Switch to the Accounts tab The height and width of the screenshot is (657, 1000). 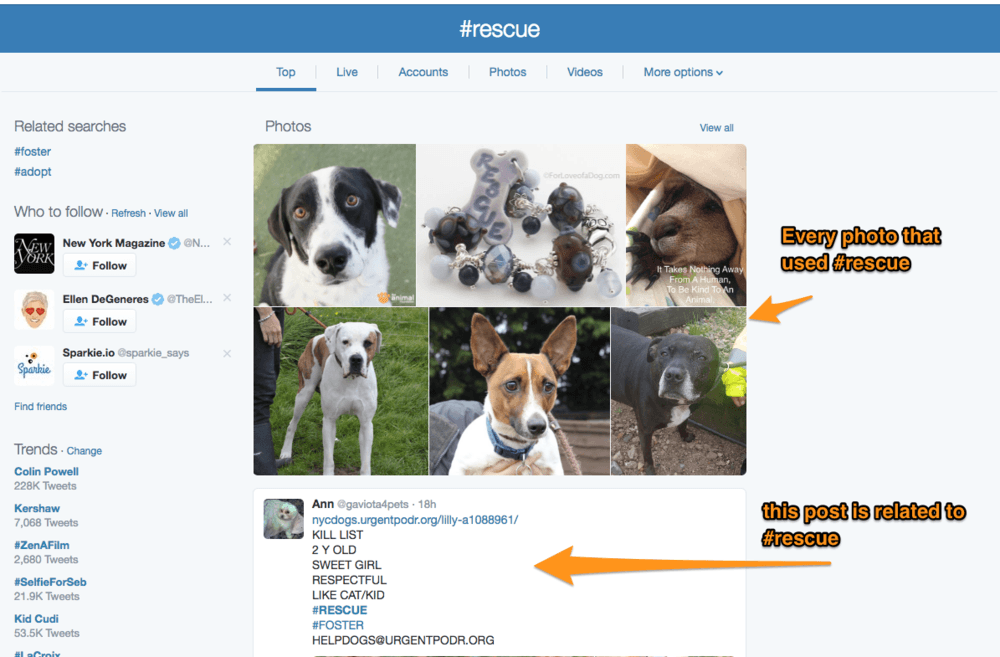[423, 72]
